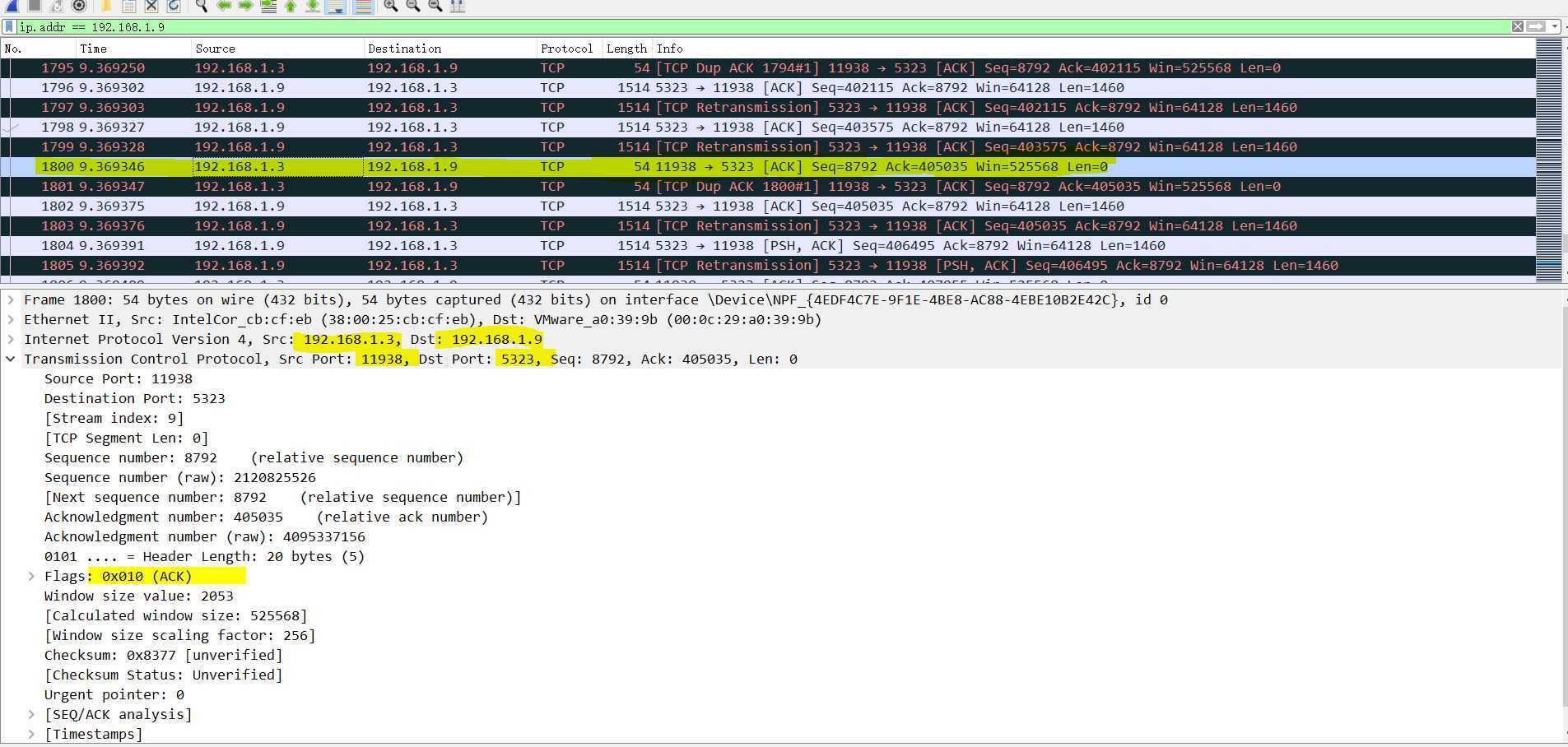Screen dimensions: 1568x747
Task: Zoom in main window text
Action: (x=391, y=6)
